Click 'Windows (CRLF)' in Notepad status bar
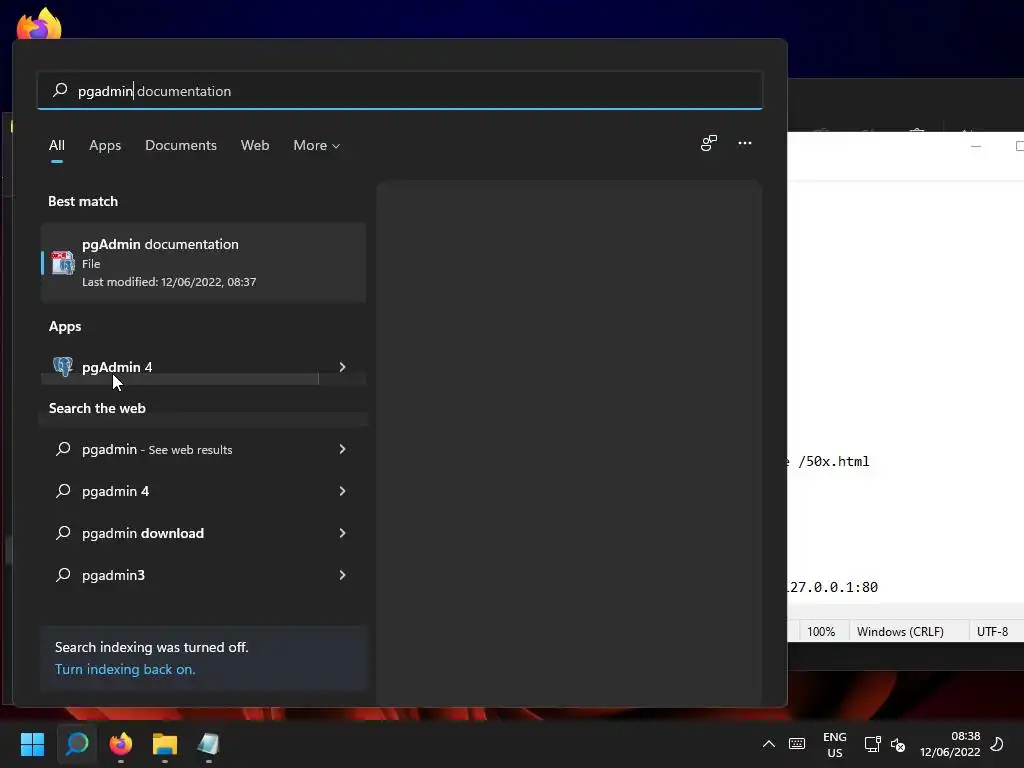Viewport: 1024px width, 768px height. [x=900, y=632]
